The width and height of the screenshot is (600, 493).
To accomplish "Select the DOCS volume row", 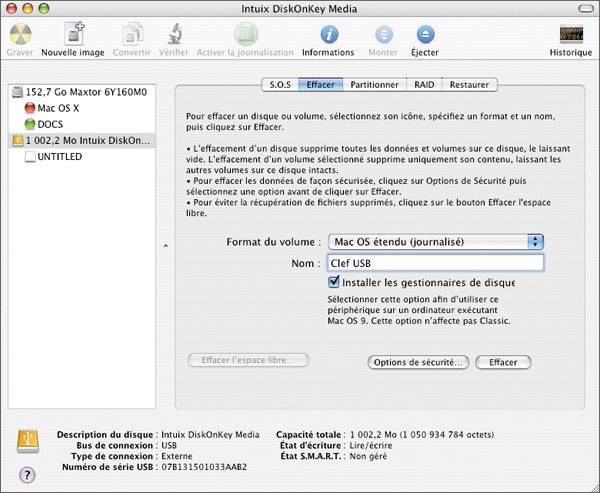I will pos(82,124).
